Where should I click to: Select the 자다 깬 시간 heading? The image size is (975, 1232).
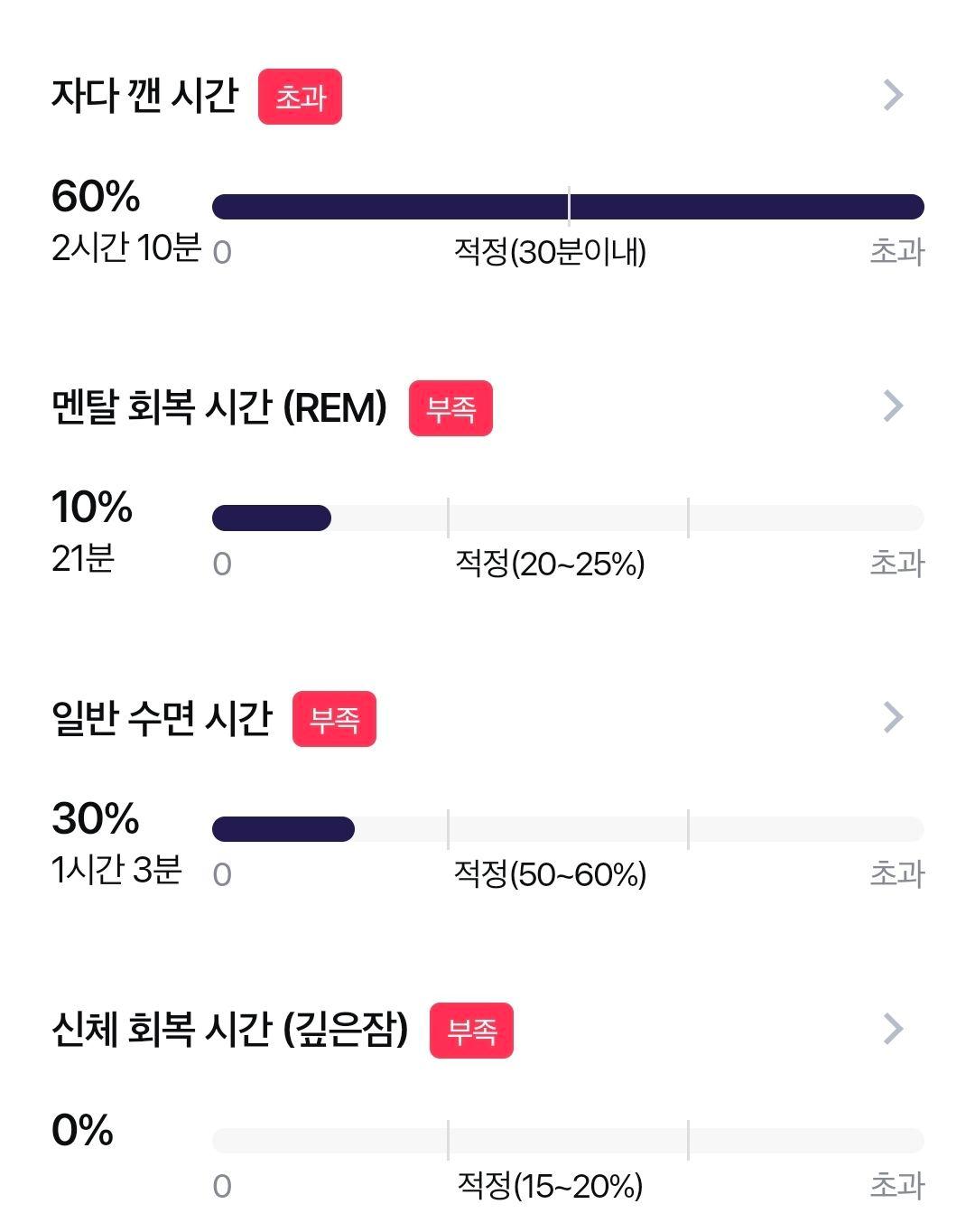tap(144, 96)
